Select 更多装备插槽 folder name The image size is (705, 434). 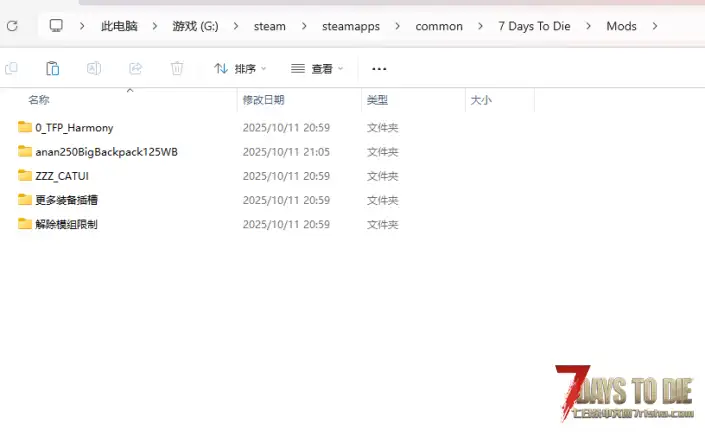67,200
